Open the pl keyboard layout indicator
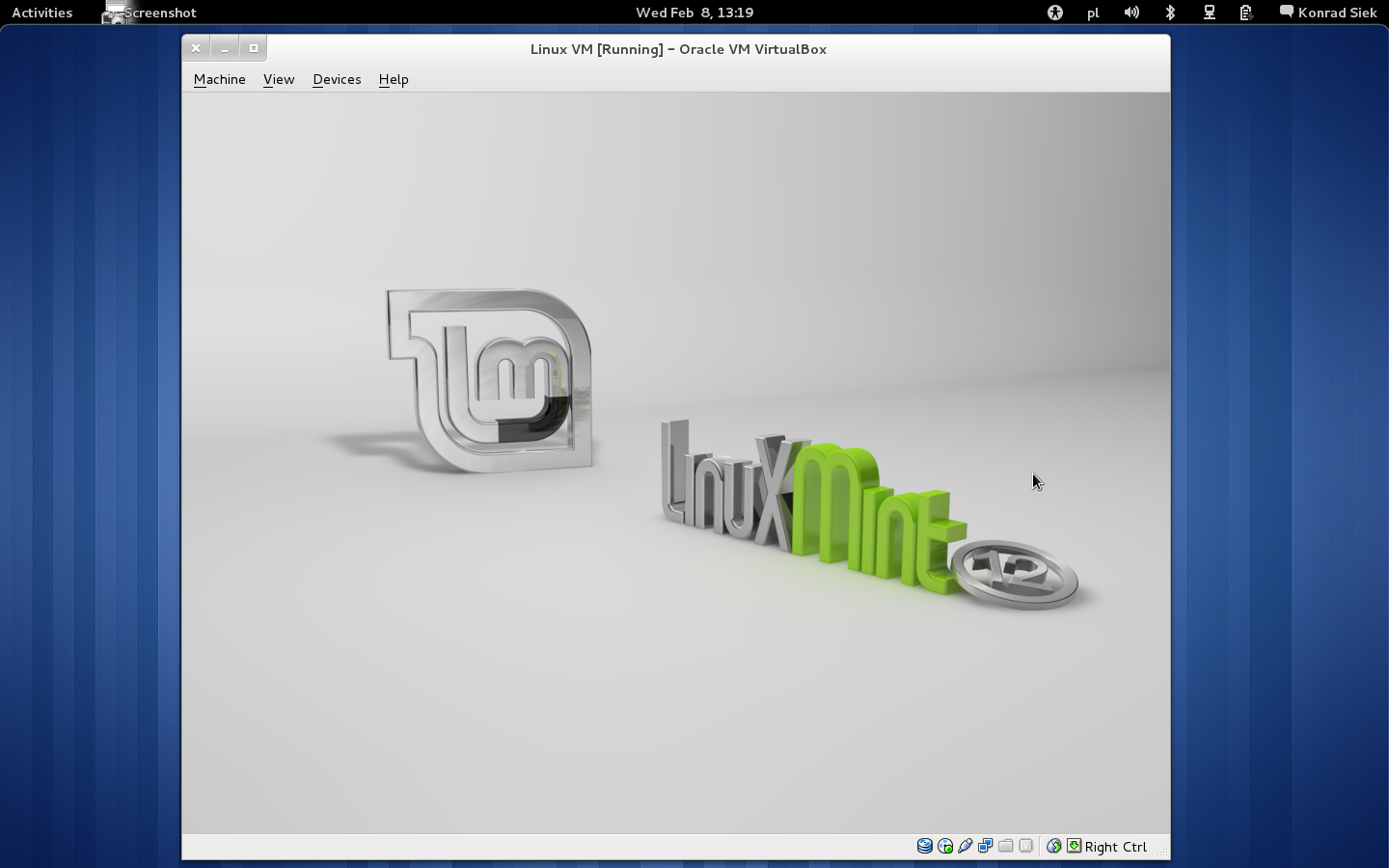1389x868 pixels. tap(1093, 13)
